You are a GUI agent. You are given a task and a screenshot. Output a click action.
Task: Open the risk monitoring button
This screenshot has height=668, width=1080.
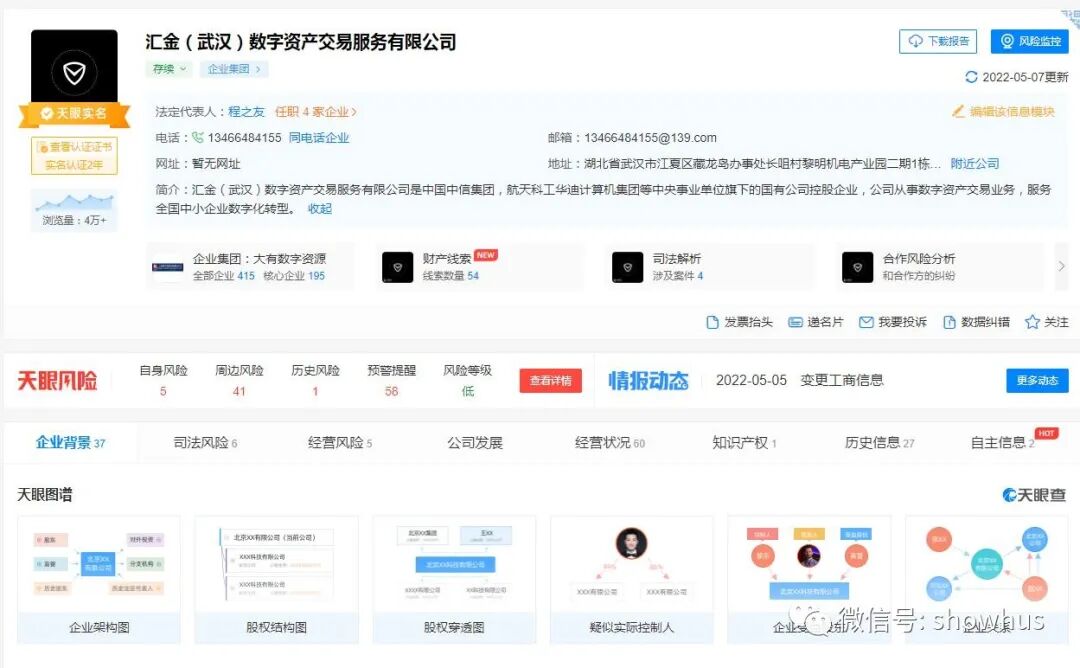click(1030, 41)
